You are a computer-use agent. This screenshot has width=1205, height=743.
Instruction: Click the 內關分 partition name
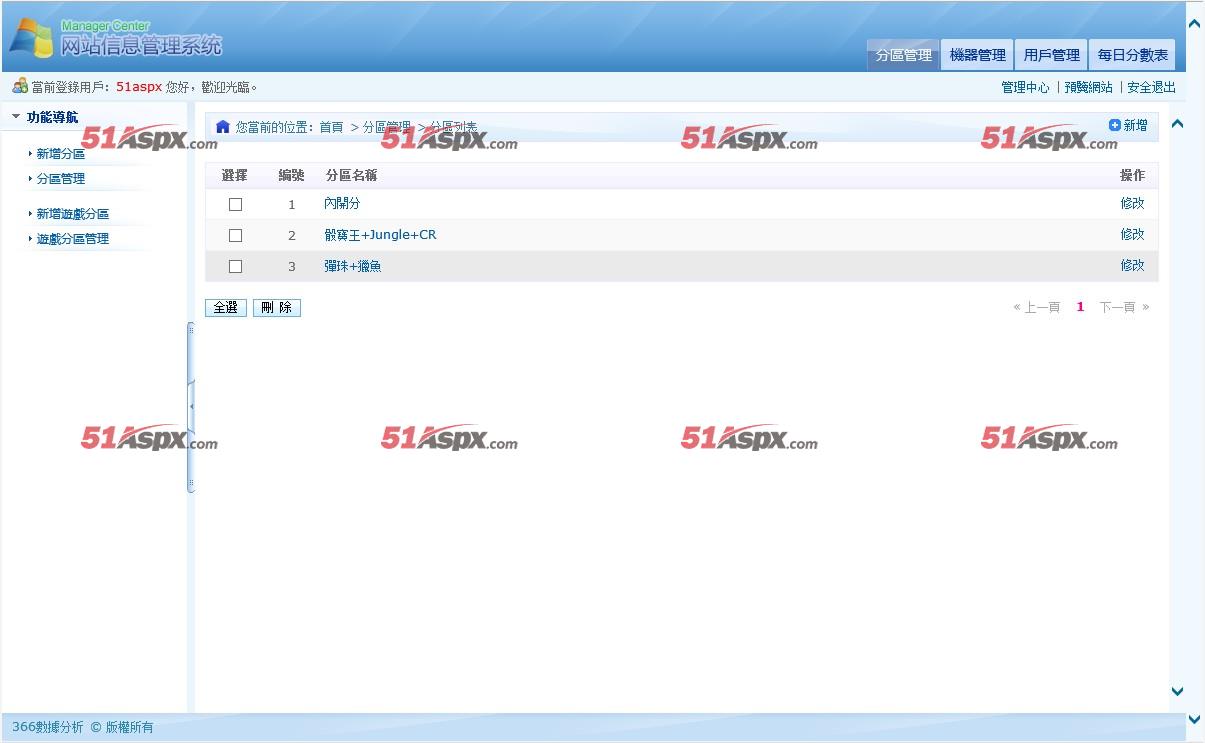[342, 203]
